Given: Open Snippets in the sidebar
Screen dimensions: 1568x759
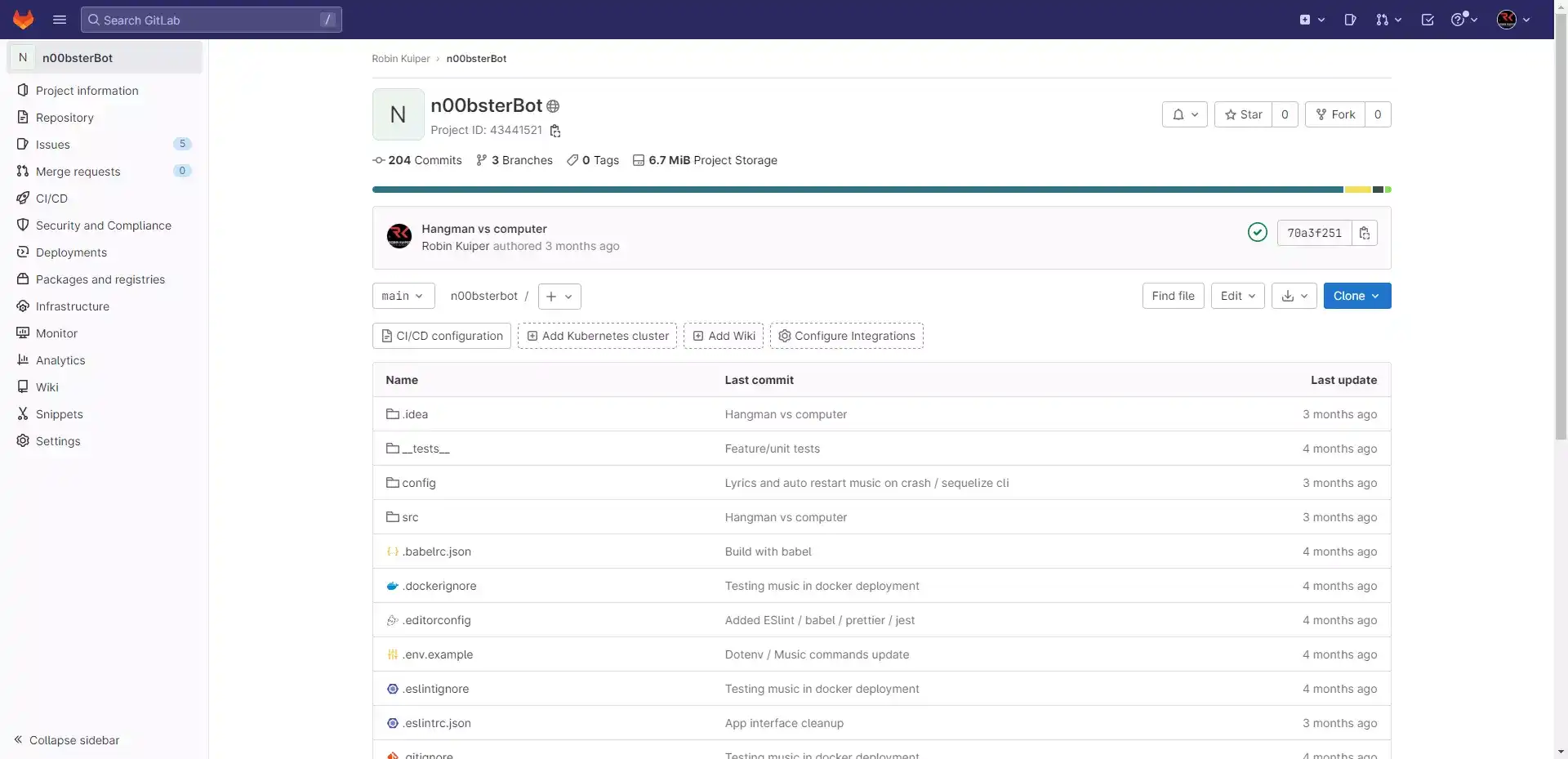Looking at the screenshot, I should coord(105,414).
